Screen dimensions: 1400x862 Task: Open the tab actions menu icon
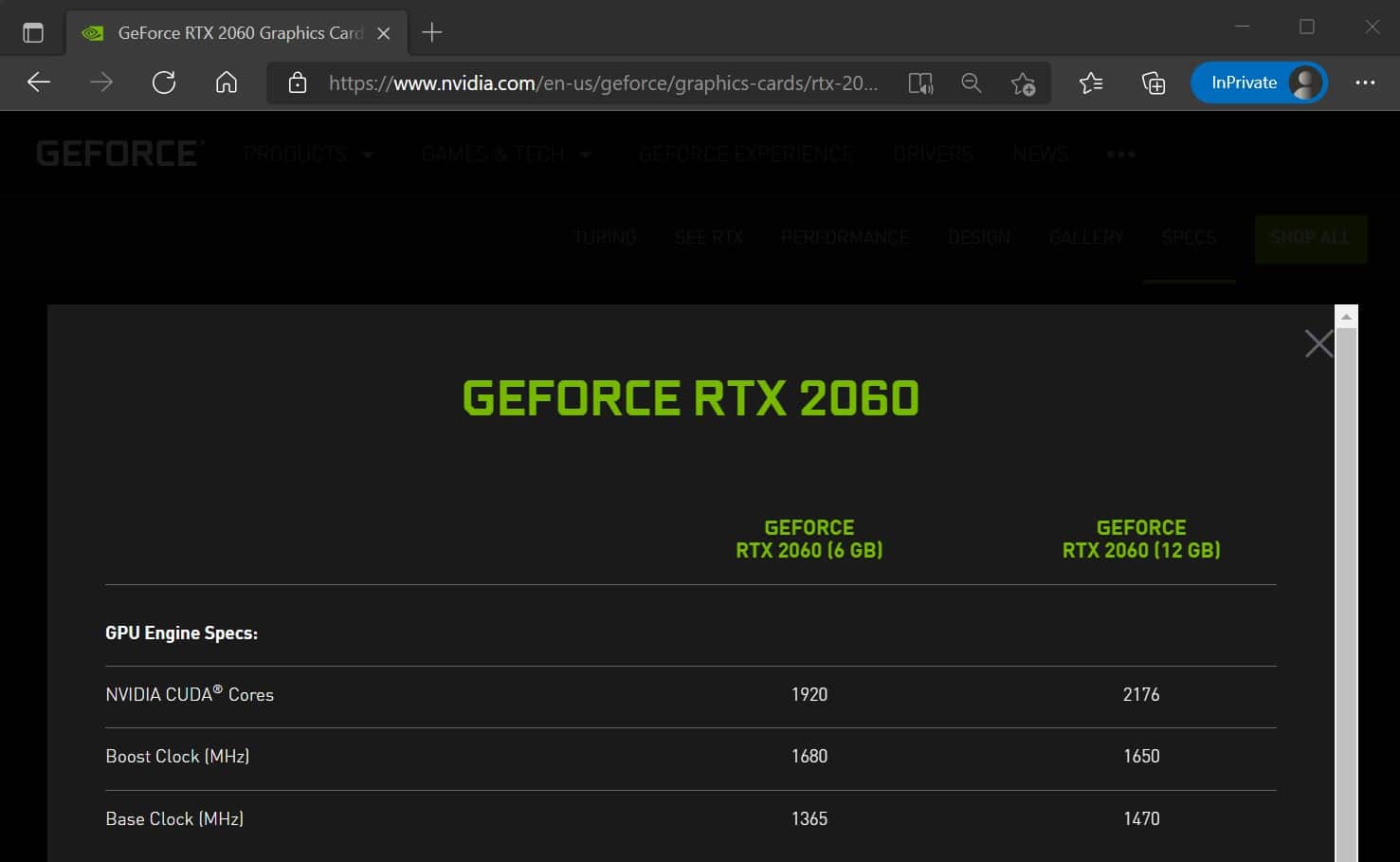click(x=33, y=32)
